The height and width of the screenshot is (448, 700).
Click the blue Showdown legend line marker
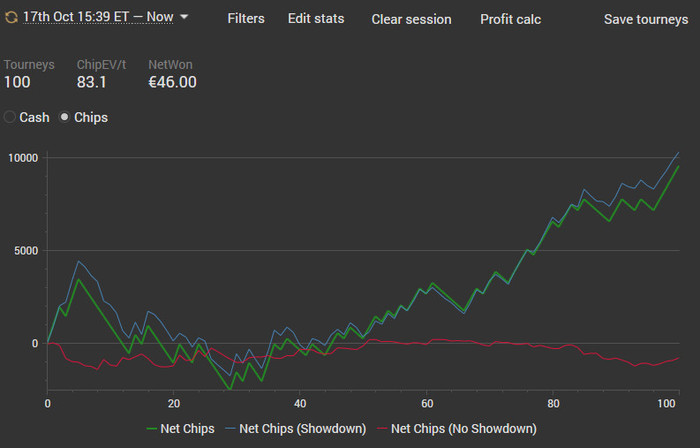(x=230, y=429)
